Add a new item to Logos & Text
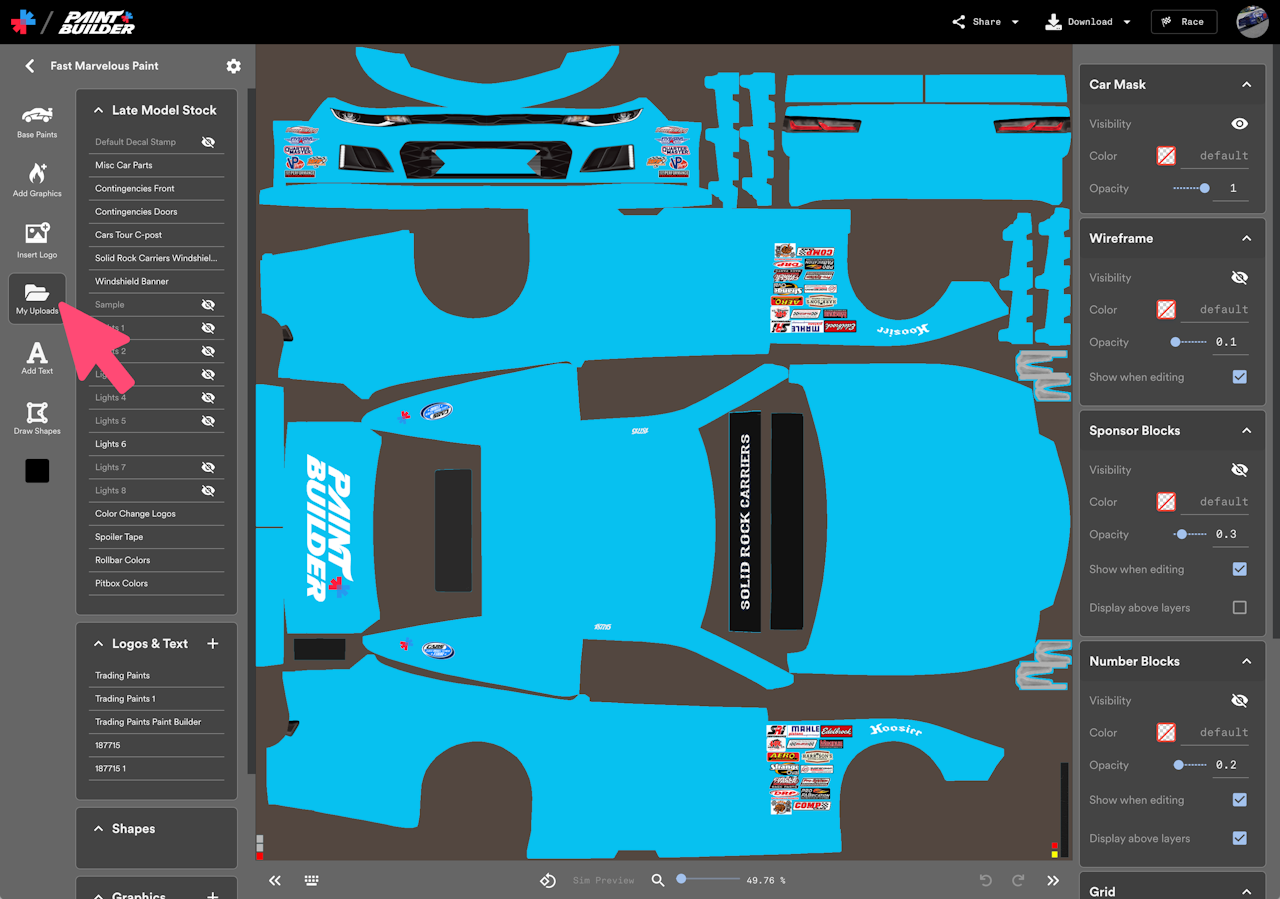Viewport: 1280px width, 899px height. (x=212, y=644)
